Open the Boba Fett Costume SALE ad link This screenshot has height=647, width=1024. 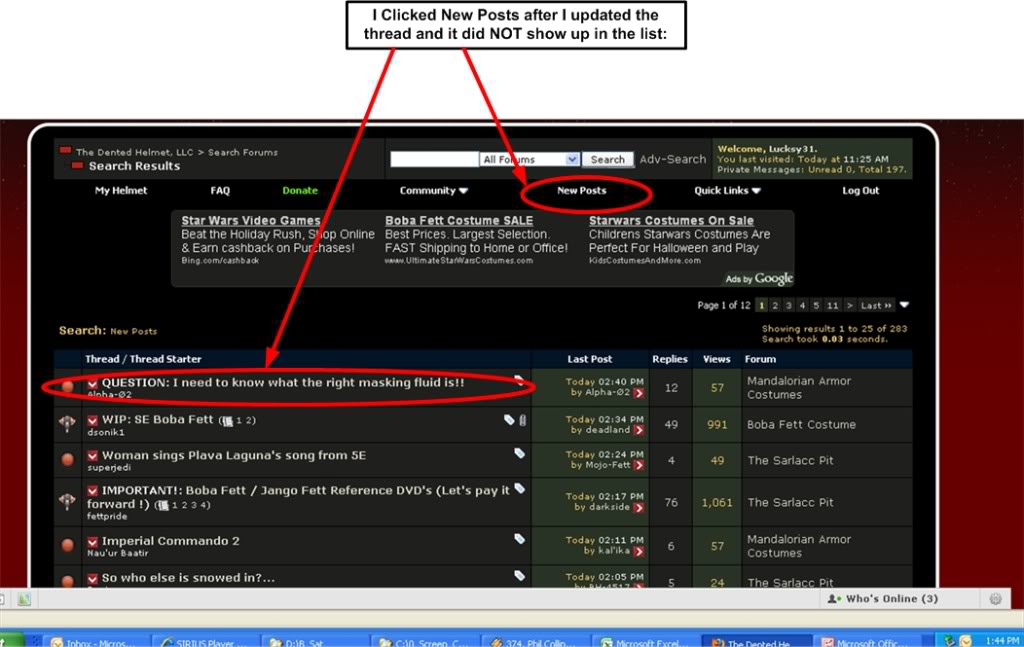tap(458, 221)
